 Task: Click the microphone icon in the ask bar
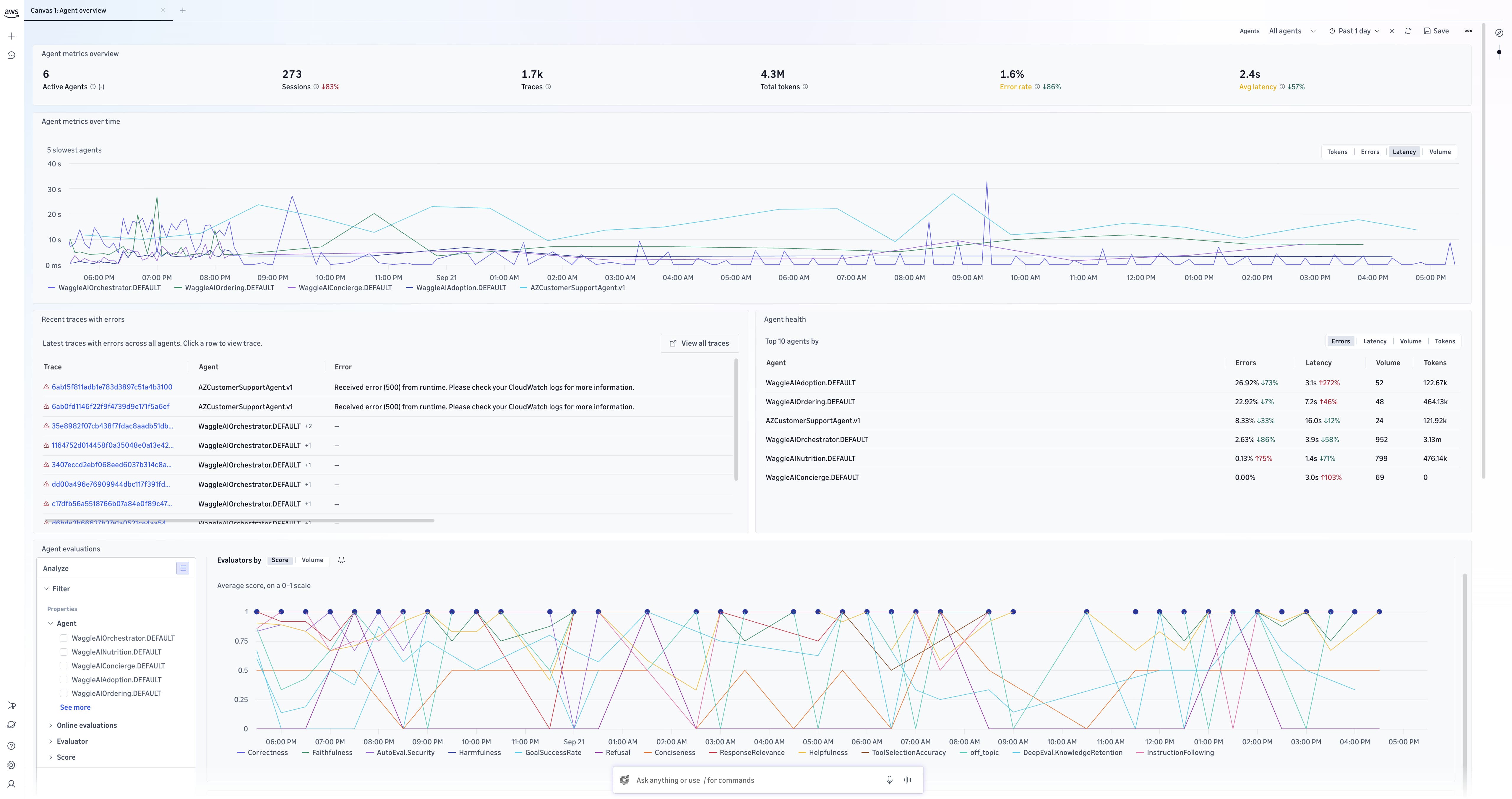click(x=889, y=780)
